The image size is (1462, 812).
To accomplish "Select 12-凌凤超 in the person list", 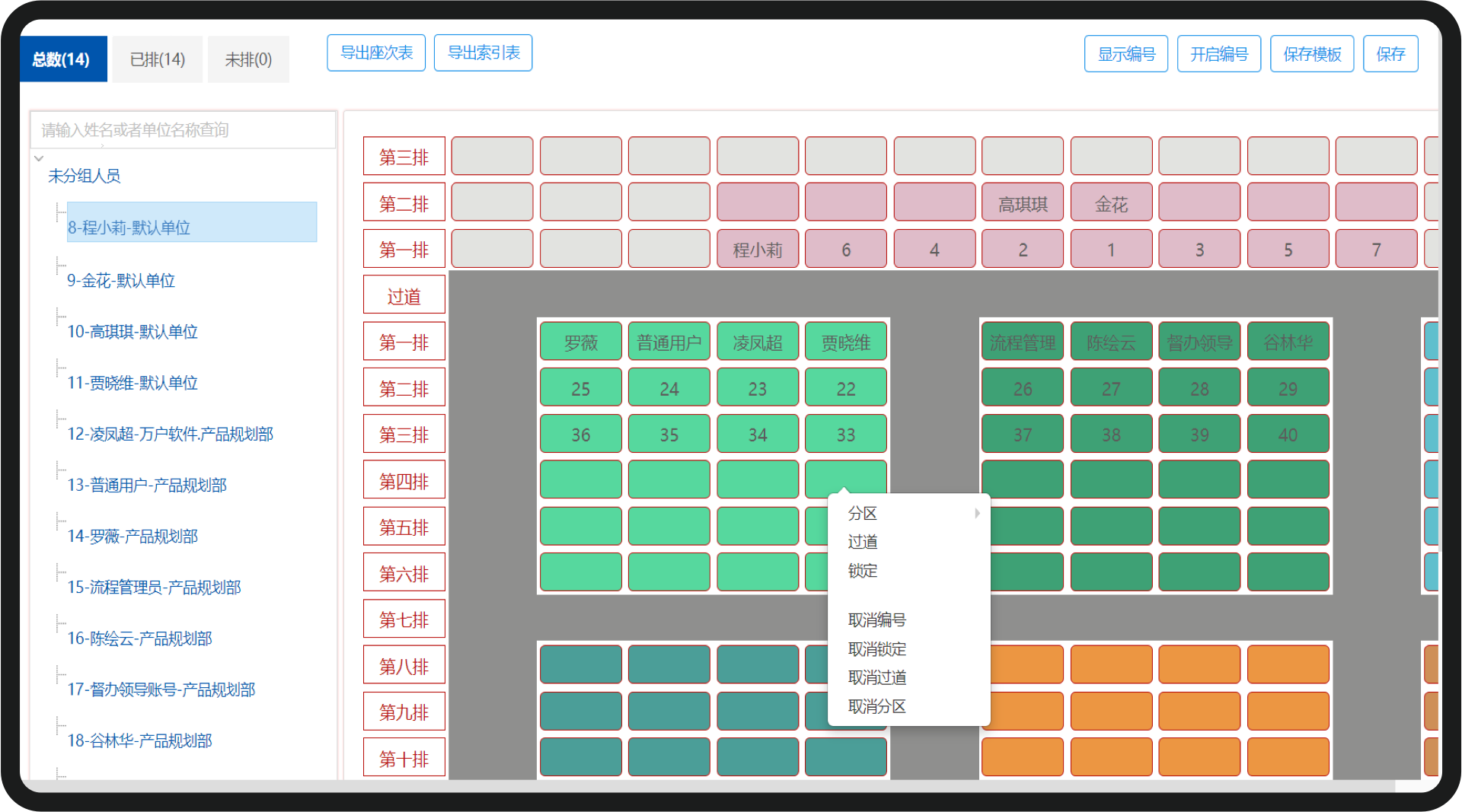I will pos(170,434).
